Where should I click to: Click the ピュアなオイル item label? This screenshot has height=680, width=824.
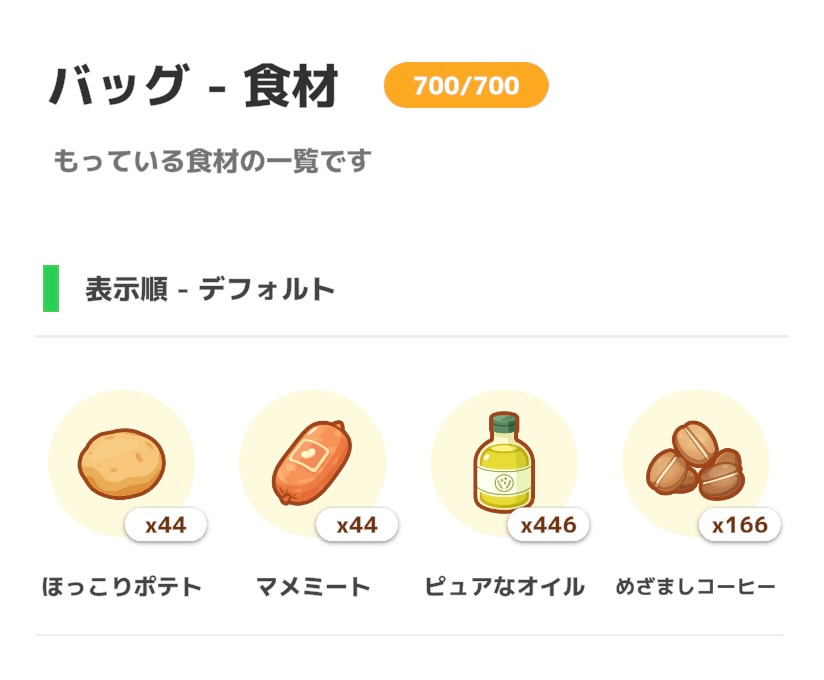point(504,586)
